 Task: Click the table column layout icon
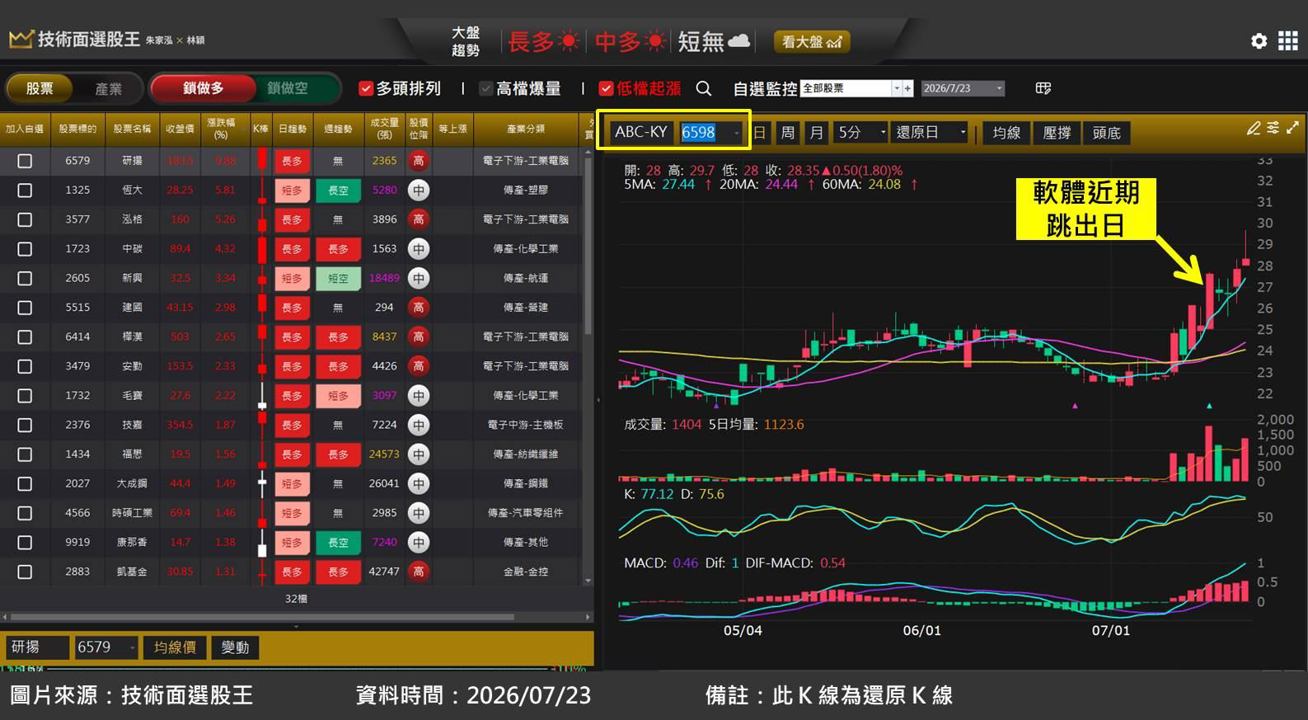tap(1043, 88)
